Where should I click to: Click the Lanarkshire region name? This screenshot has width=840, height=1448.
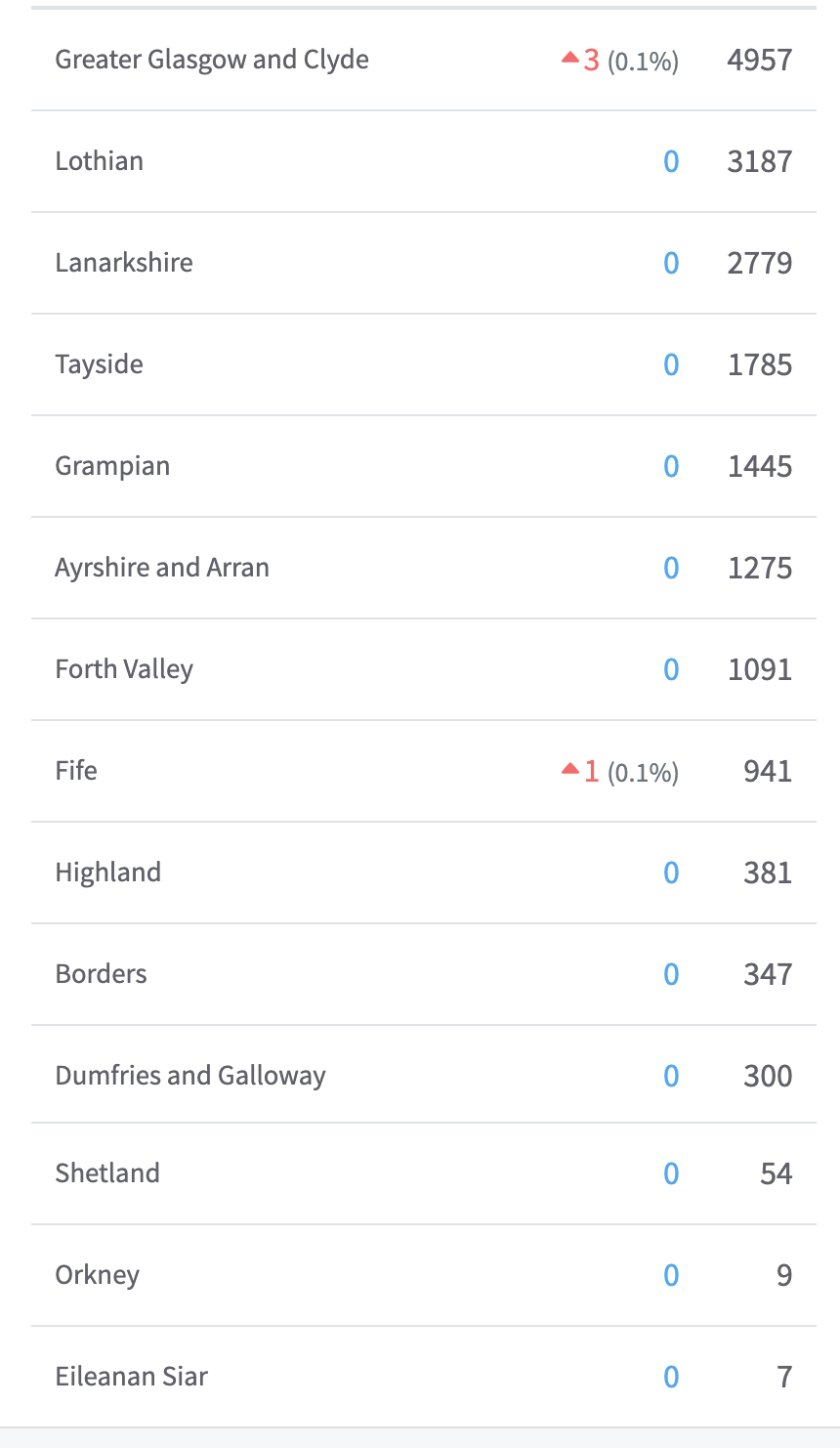[x=124, y=263]
